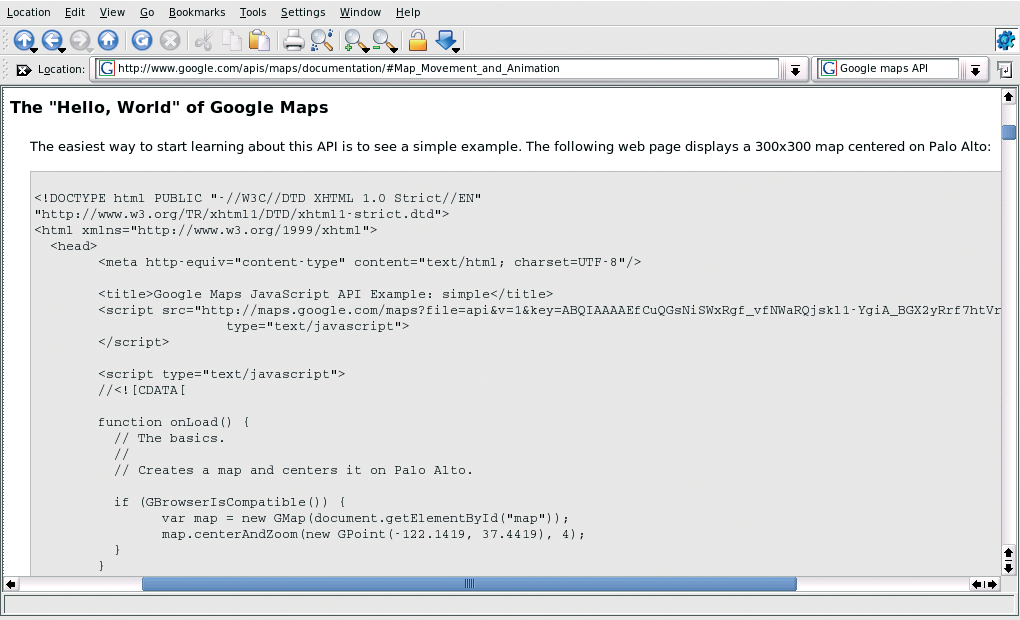This screenshot has width=1020, height=620.
Task: Expand the search box dropdown arrow
Action: (x=975, y=70)
